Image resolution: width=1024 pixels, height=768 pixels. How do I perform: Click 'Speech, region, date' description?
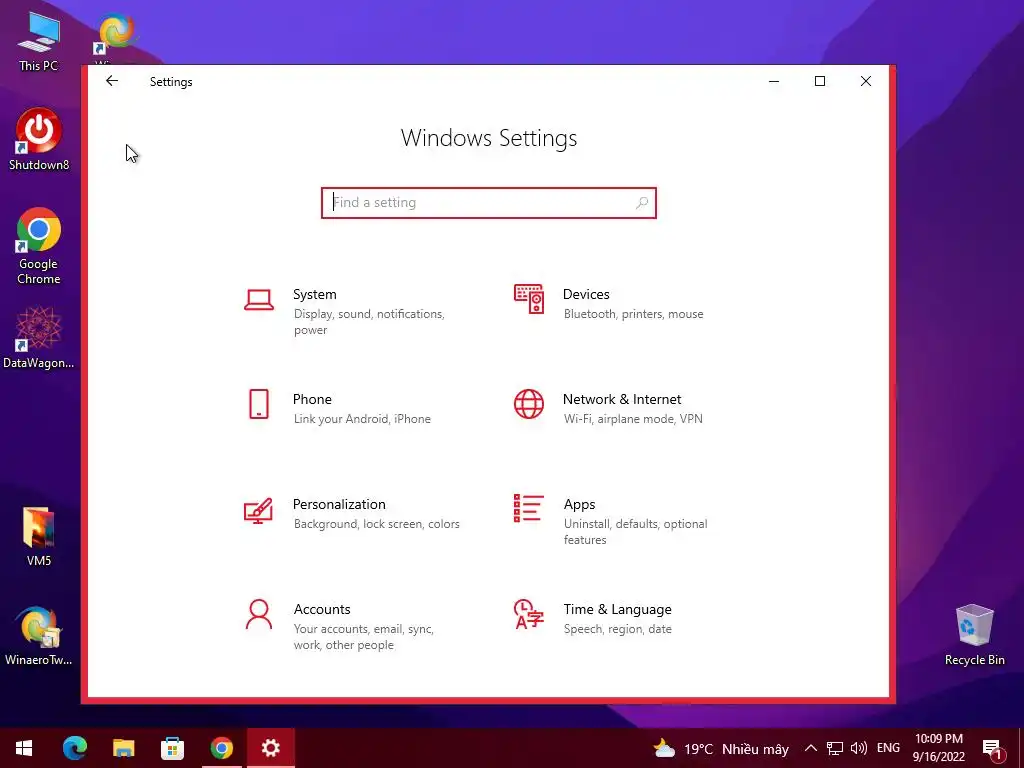click(x=617, y=629)
